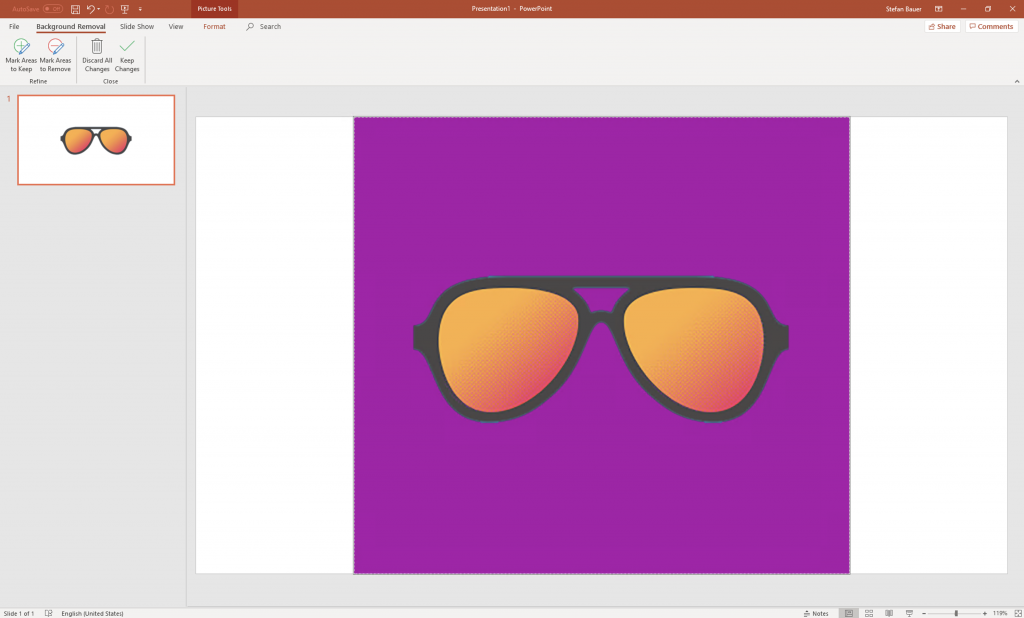Collapse the ribbon with the chevron
This screenshot has height=618, width=1024.
[x=1017, y=82]
